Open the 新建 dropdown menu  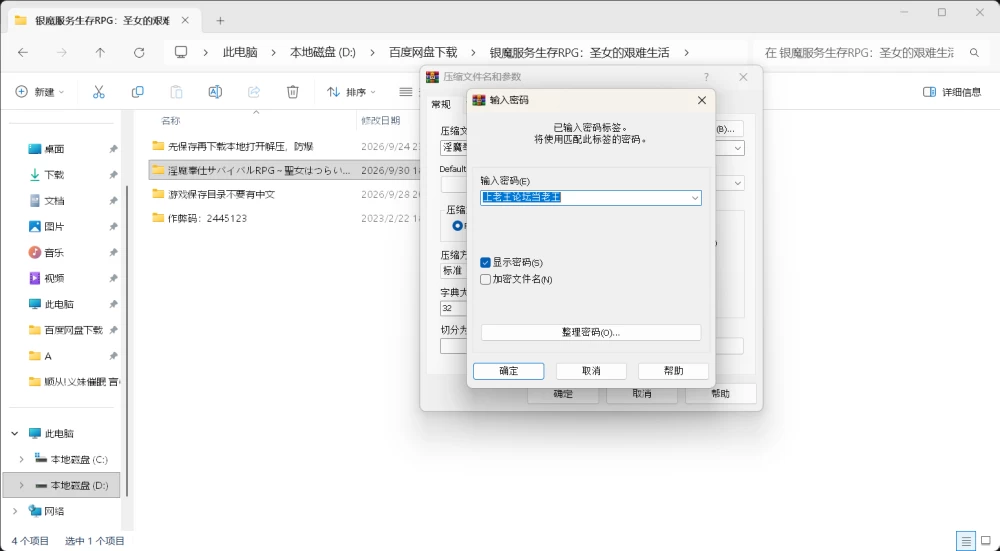(x=40, y=92)
